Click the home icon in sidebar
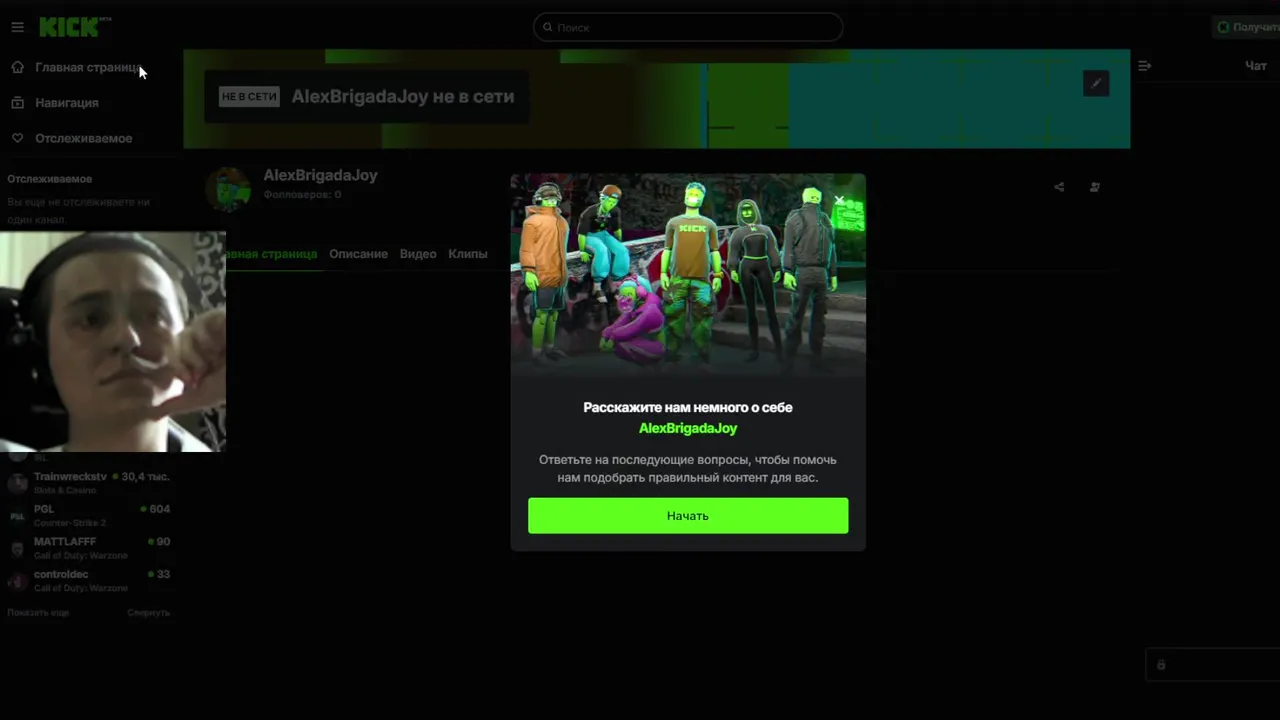This screenshot has height=720, width=1280. [17, 67]
